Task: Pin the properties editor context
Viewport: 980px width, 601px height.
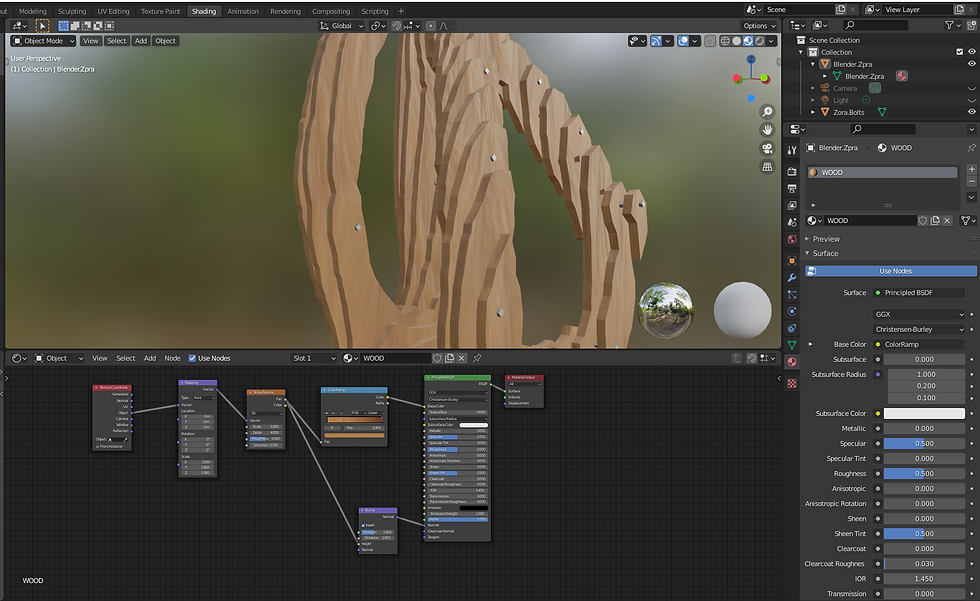Action: 971,148
